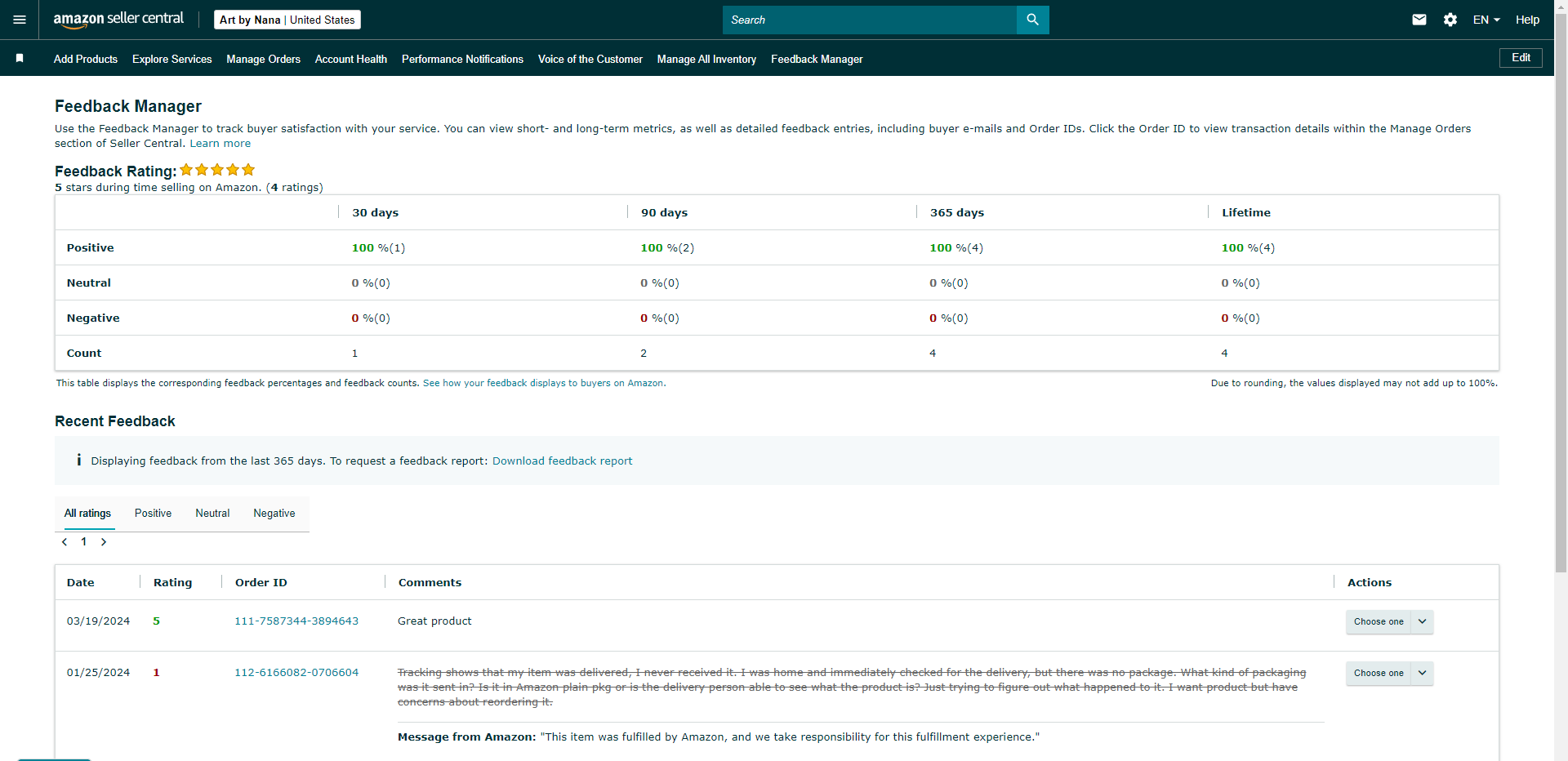The height and width of the screenshot is (761, 1568).
Task: Open Feedback Manager nav item
Action: pos(817,59)
